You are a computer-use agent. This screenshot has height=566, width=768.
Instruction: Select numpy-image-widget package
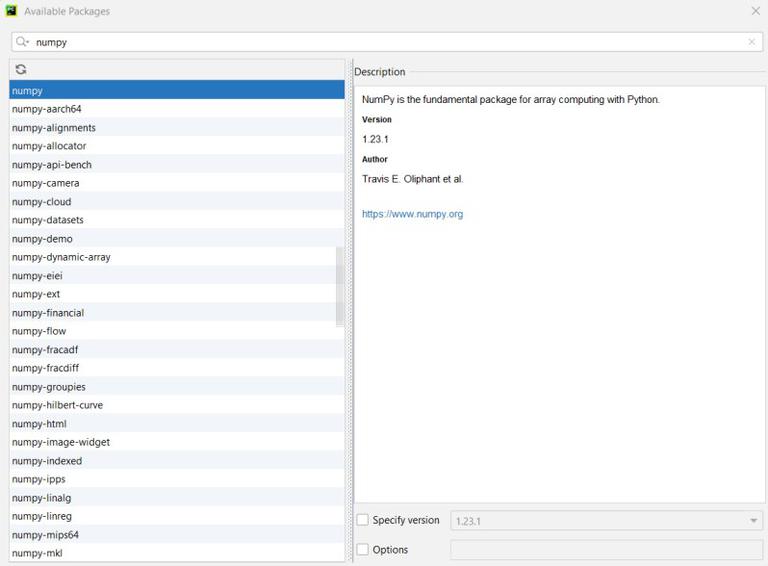point(177,442)
